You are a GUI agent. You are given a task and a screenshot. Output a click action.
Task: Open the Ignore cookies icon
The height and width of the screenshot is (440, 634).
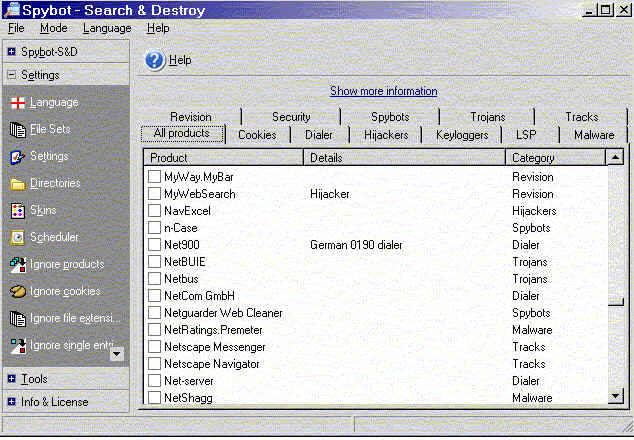point(18,292)
